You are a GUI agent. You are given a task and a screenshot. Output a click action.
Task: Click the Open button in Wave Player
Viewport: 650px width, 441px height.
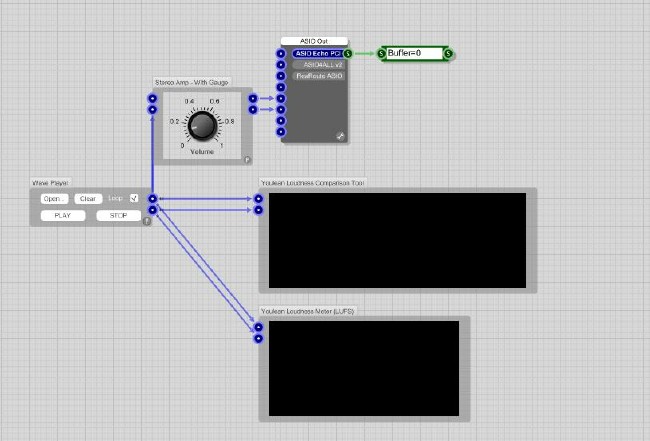click(x=53, y=199)
